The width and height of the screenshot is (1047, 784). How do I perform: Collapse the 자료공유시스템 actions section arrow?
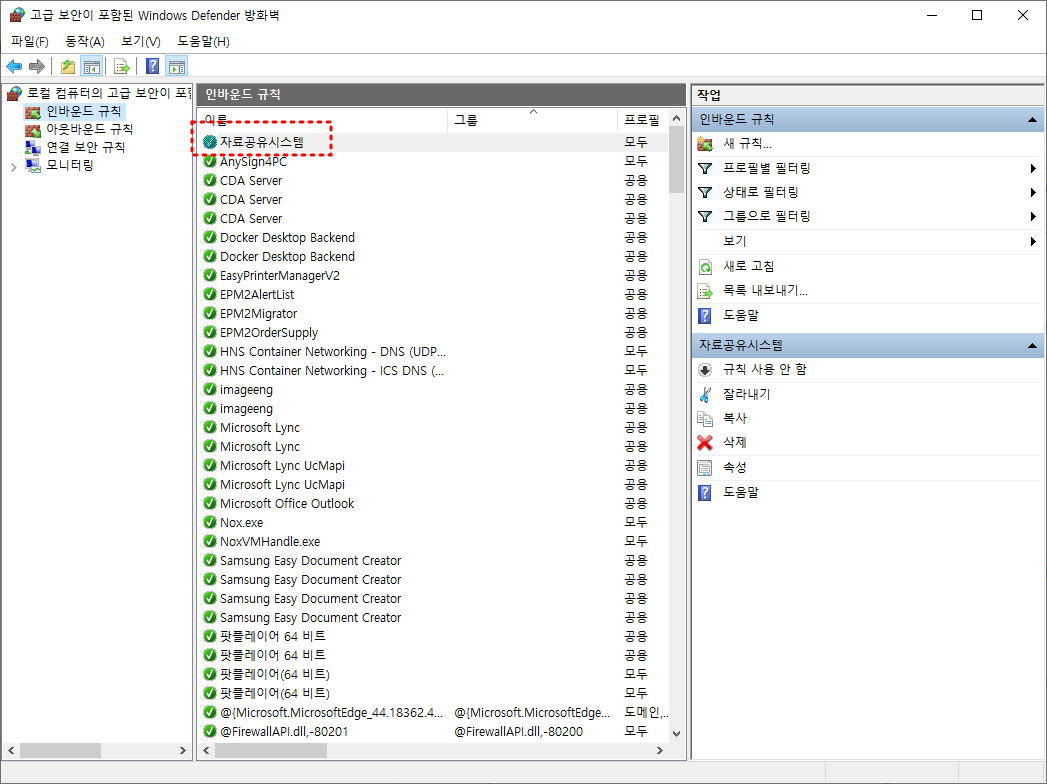pos(1032,346)
